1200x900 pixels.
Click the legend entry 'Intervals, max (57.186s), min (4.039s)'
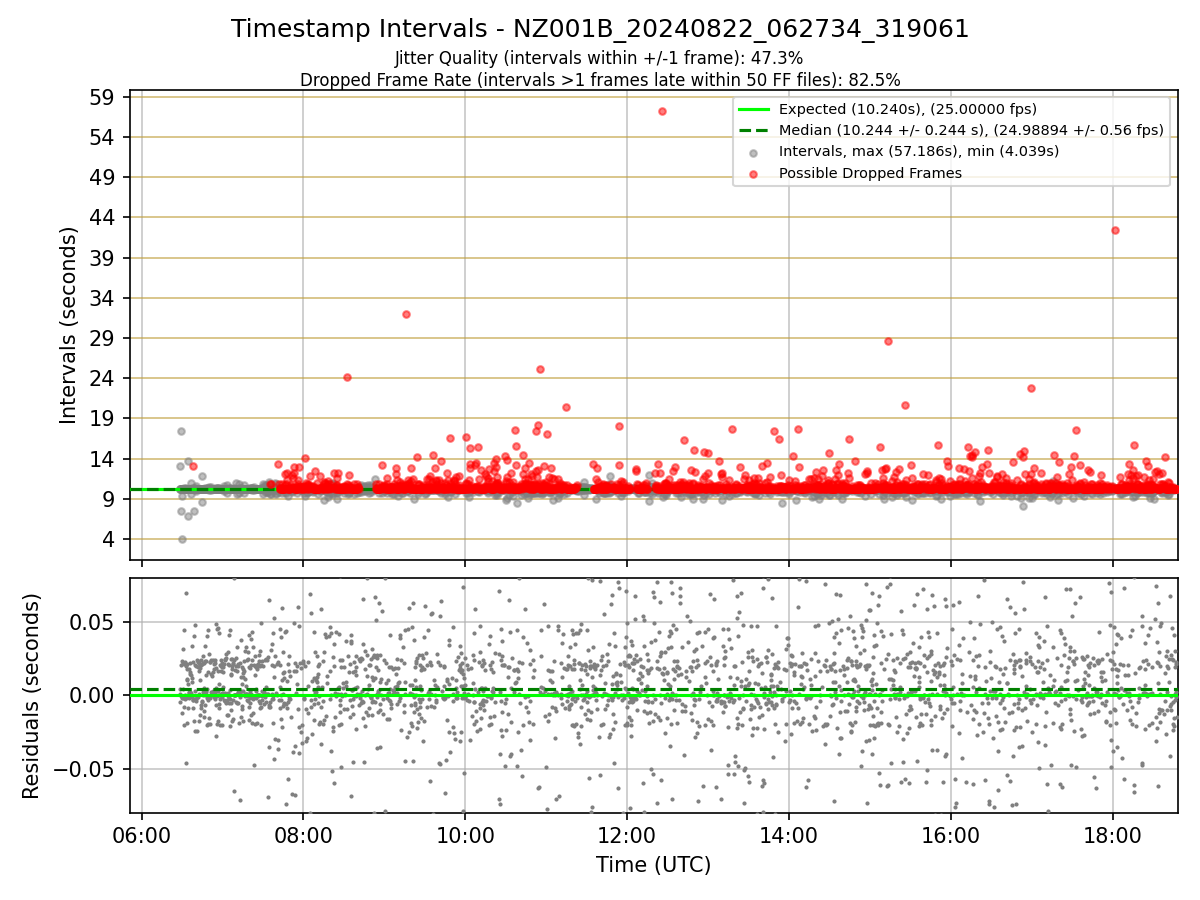(x=919, y=151)
